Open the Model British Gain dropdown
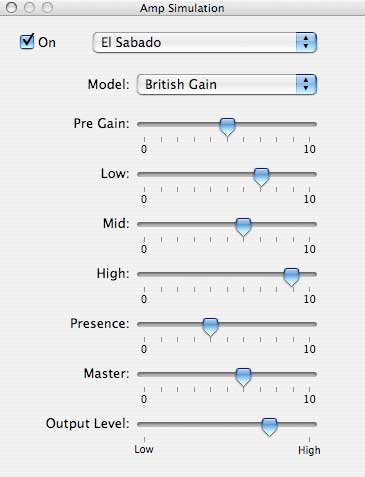This screenshot has height=477, width=365. [x=227, y=84]
